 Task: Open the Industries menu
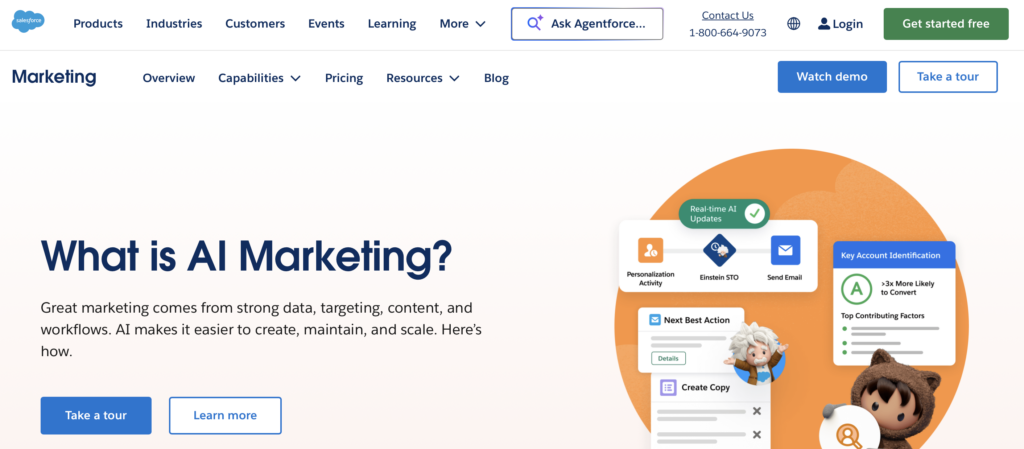point(174,23)
